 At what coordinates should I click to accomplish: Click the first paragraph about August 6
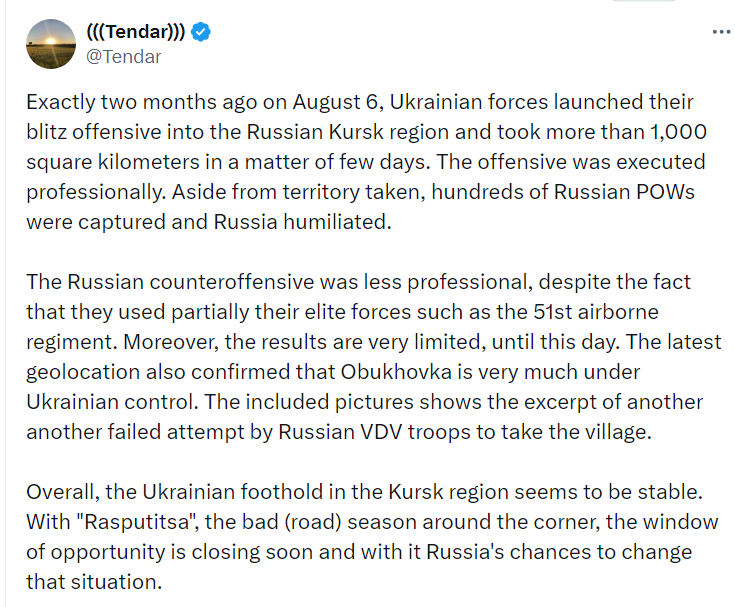pyautogui.click(x=366, y=162)
